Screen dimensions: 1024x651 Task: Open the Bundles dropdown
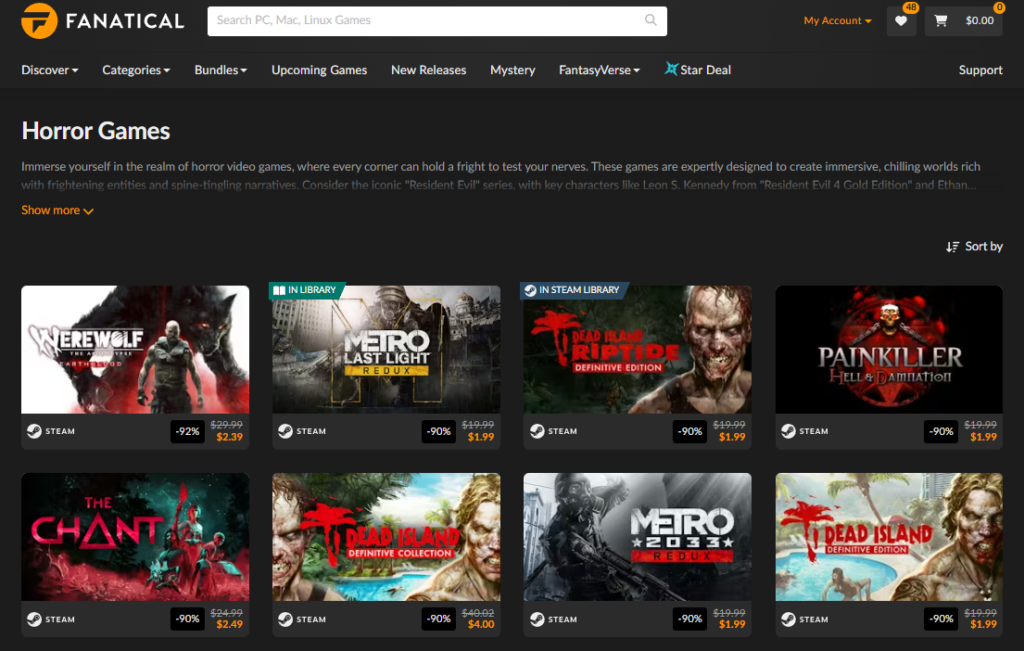click(x=221, y=70)
